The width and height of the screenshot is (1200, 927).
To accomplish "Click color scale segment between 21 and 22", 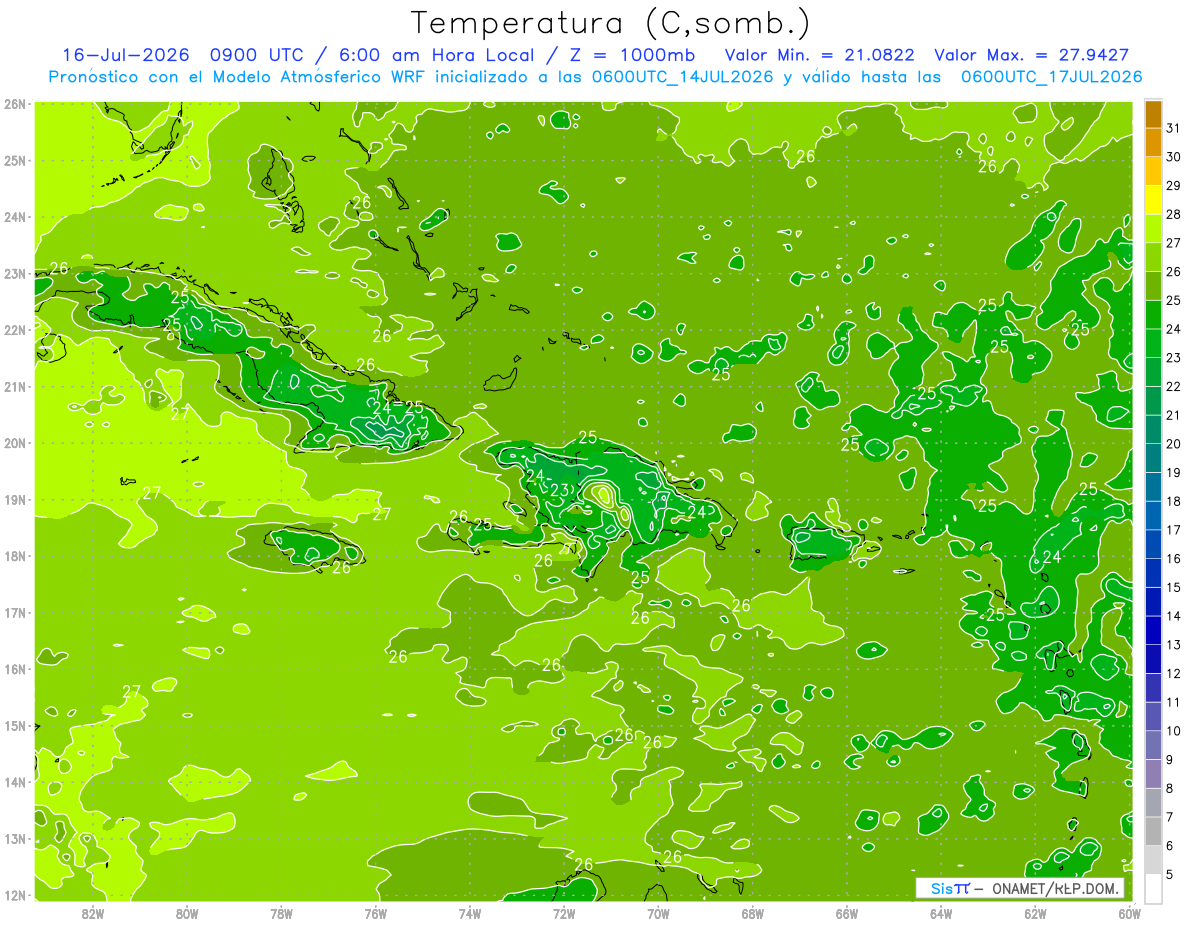I will (x=1153, y=402).
